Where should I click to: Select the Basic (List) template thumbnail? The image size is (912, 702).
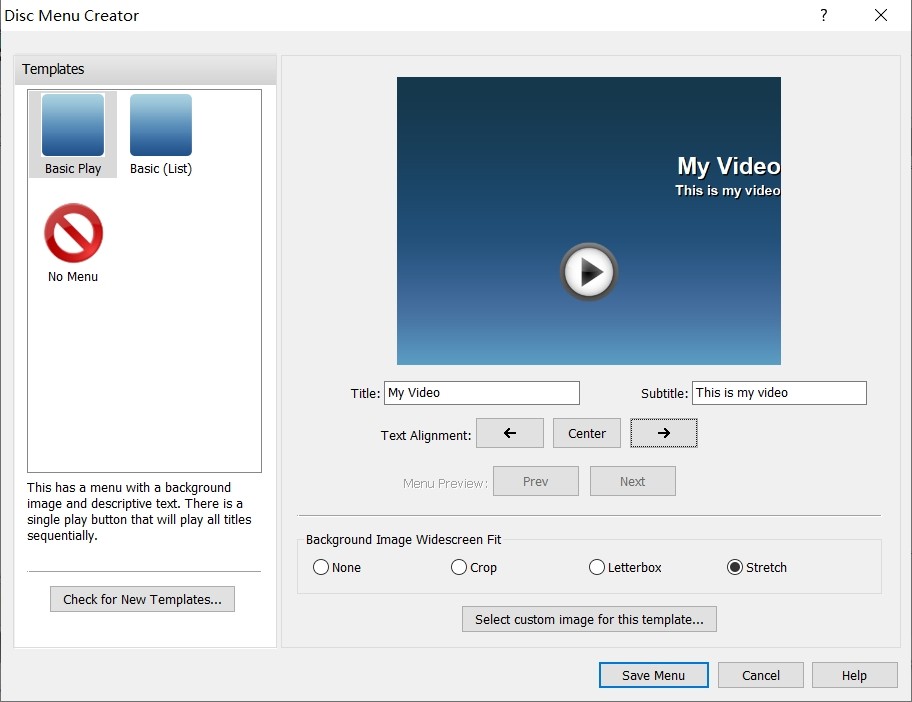coord(160,125)
